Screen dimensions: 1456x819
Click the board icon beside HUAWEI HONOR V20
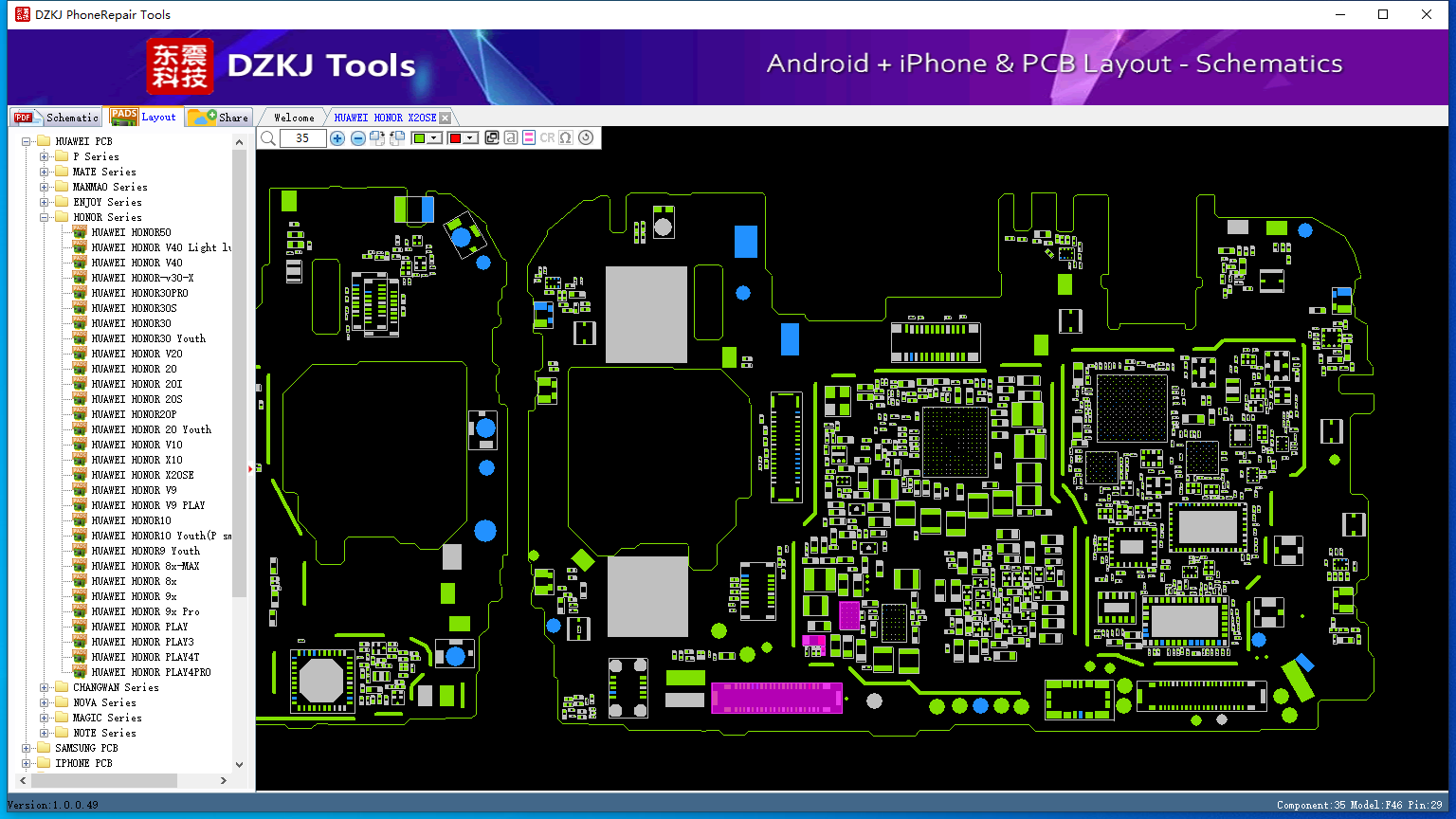point(80,354)
